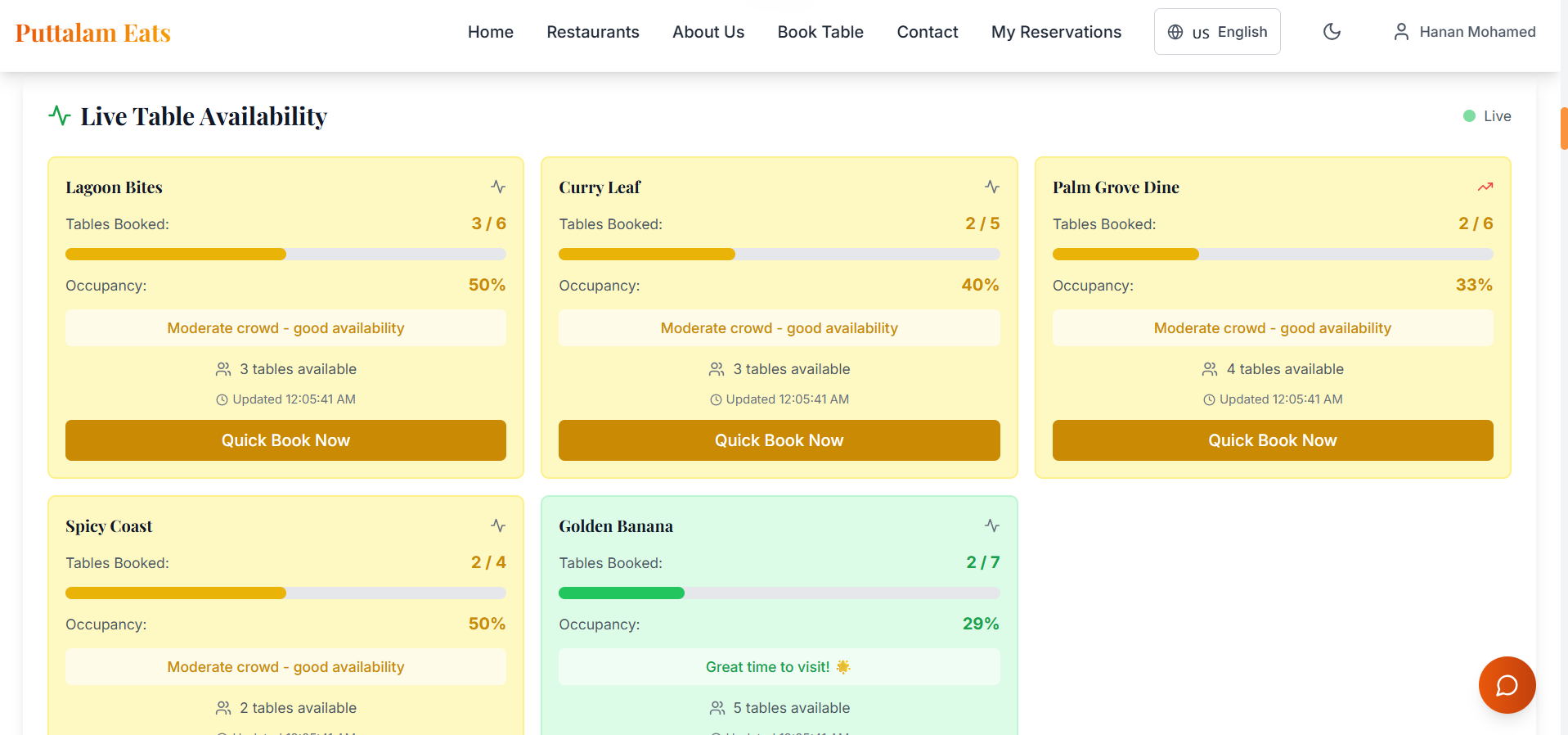Select the Palm Grove Dine card title
Image resolution: width=1568 pixels, height=735 pixels.
point(1116,187)
